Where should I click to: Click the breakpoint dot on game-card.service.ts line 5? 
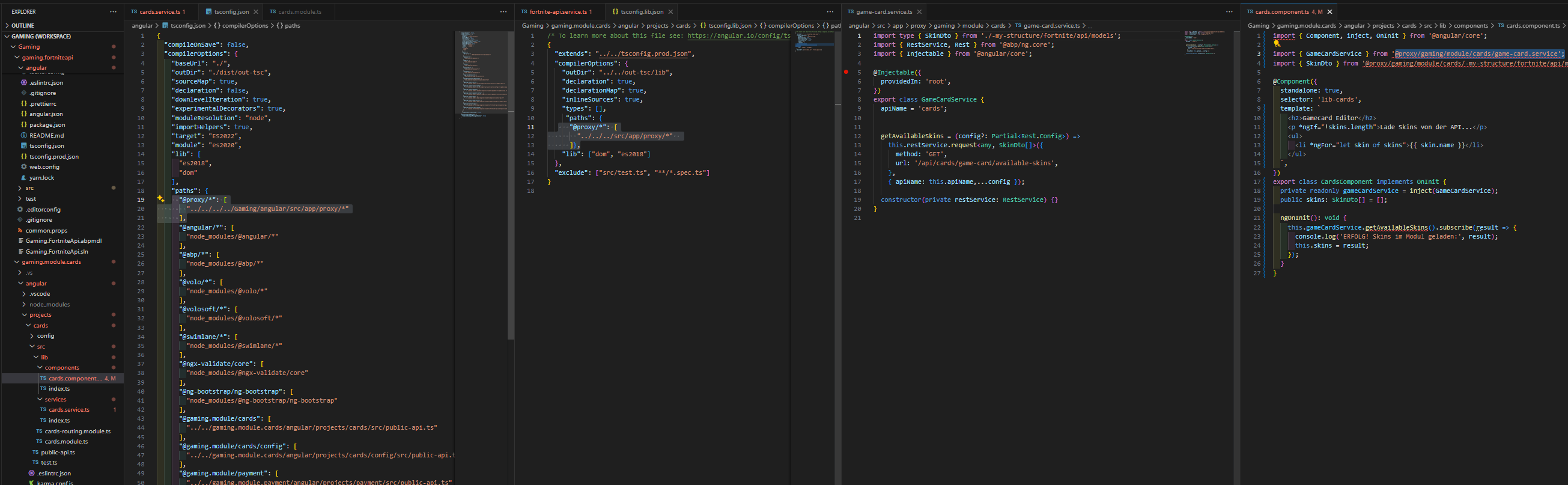(x=845, y=72)
